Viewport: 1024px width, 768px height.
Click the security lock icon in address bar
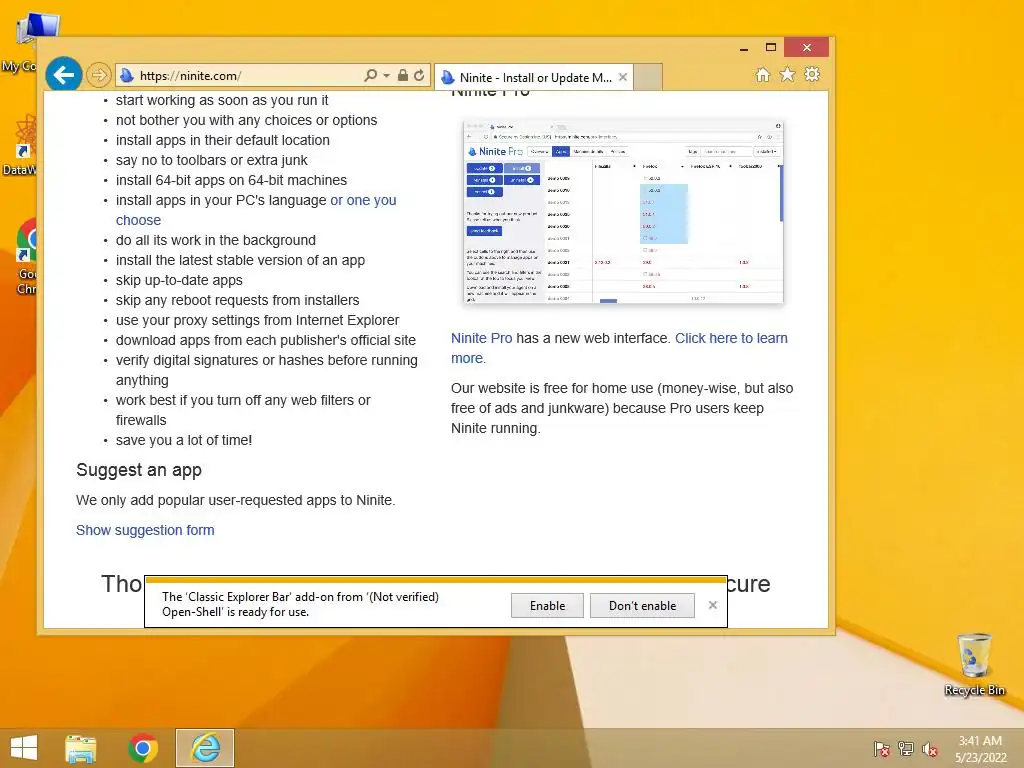403,76
